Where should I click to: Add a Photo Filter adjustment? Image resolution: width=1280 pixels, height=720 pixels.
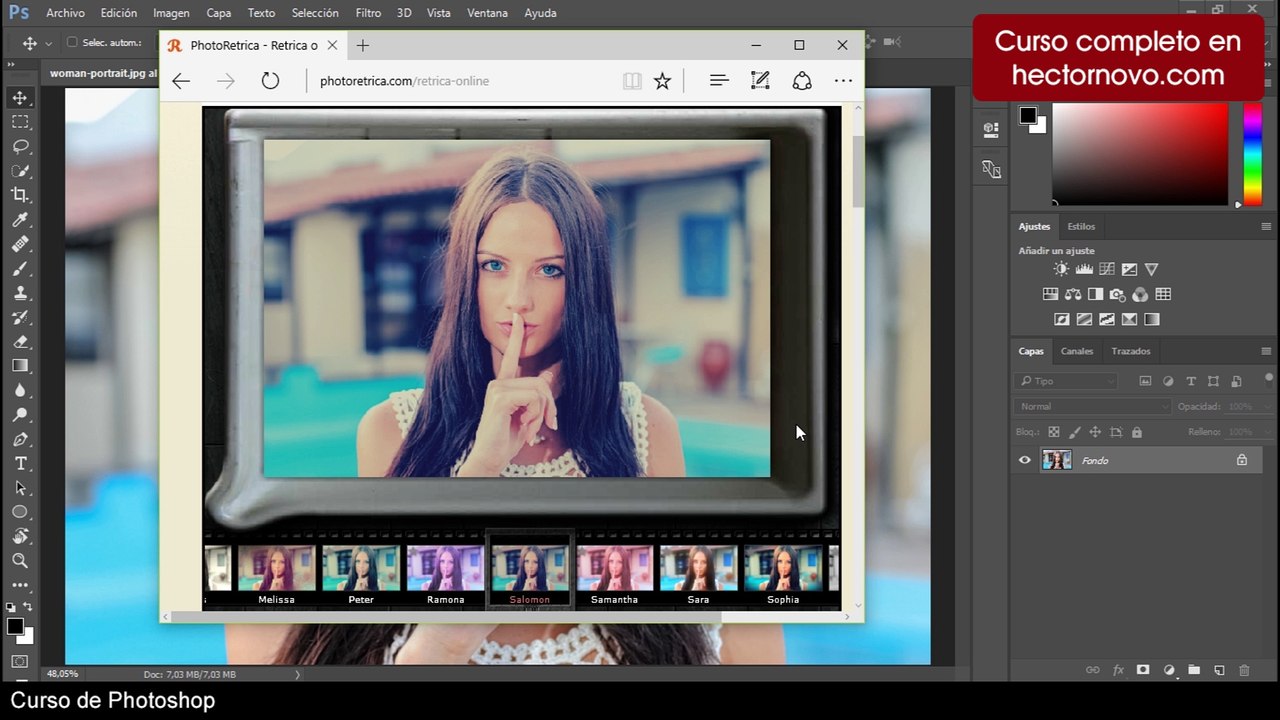click(1118, 294)
